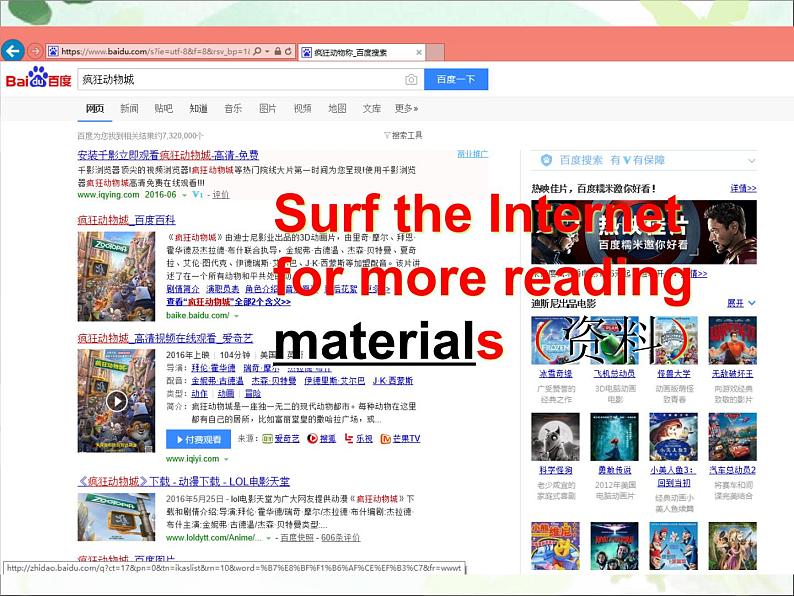Click the 勇敢传说 movie poster

click(615, 436)
